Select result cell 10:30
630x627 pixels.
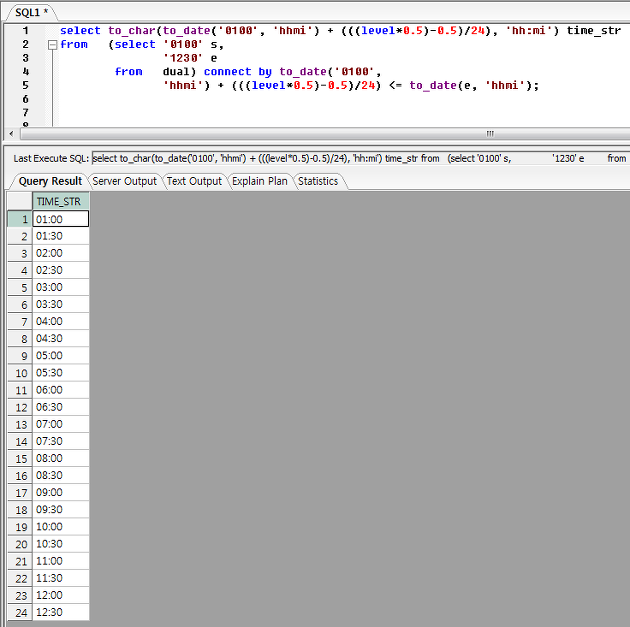tap(61, 544)
